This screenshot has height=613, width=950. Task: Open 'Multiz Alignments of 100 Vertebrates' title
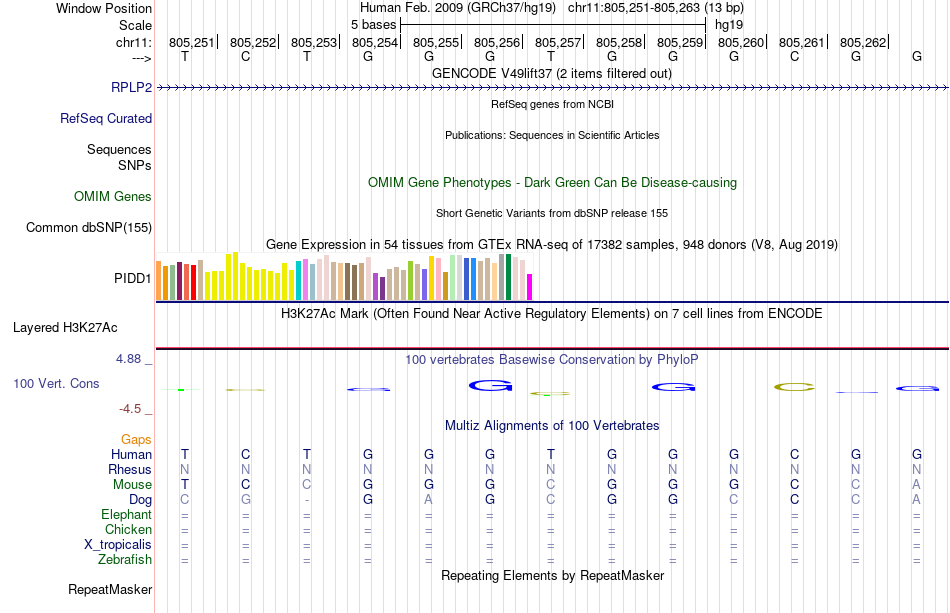(x=552, y=425)
